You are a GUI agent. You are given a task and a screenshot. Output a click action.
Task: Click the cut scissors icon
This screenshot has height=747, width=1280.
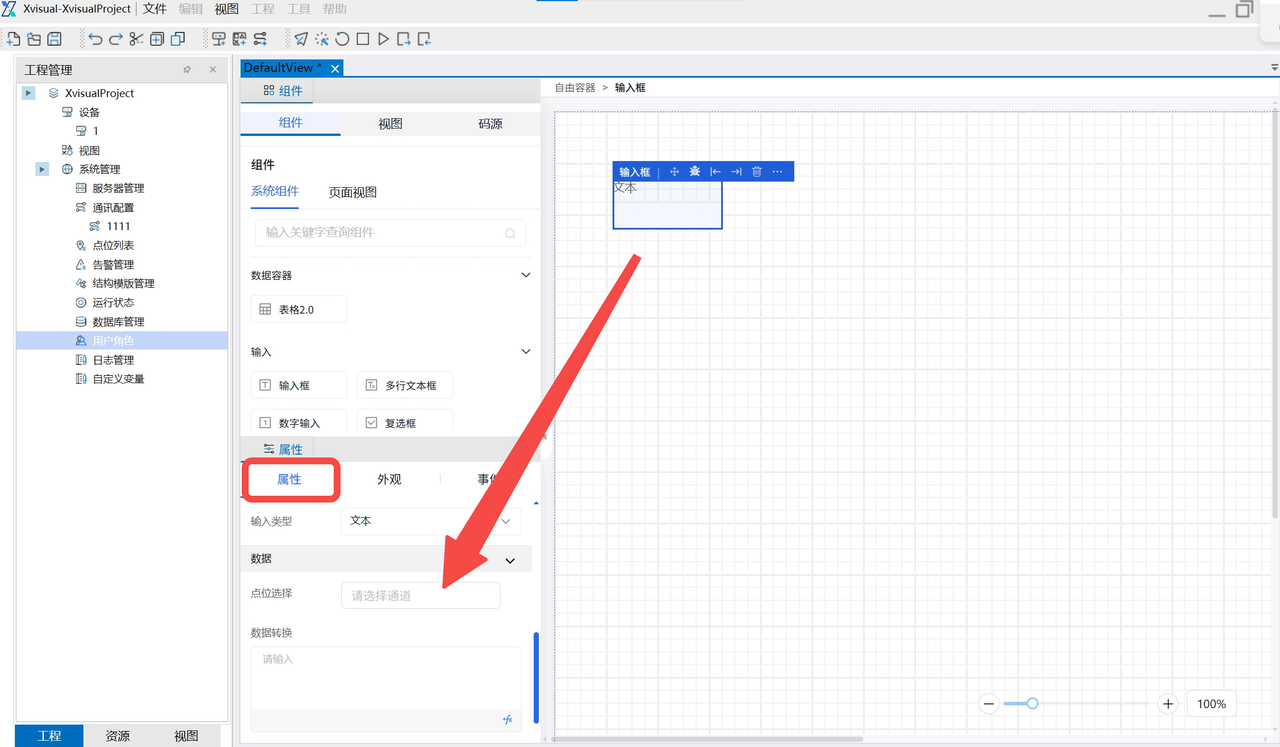pos(136,39)
